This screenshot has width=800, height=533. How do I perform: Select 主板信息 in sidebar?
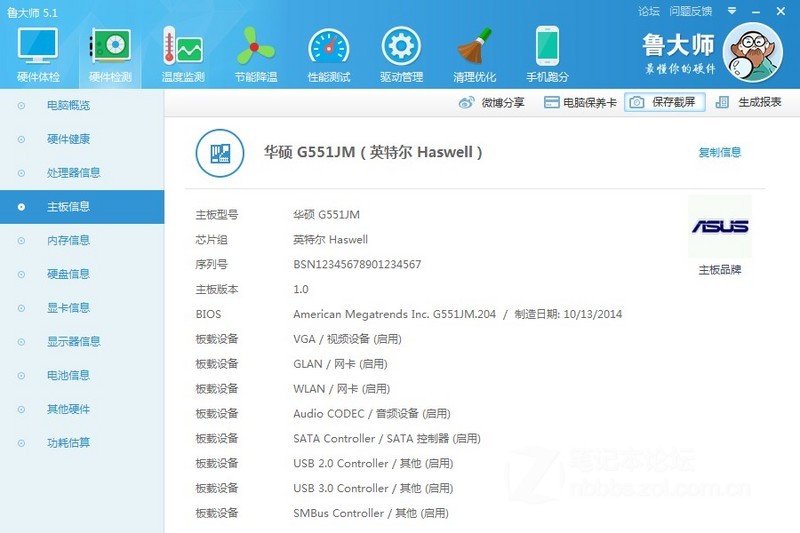click(82, 207)
